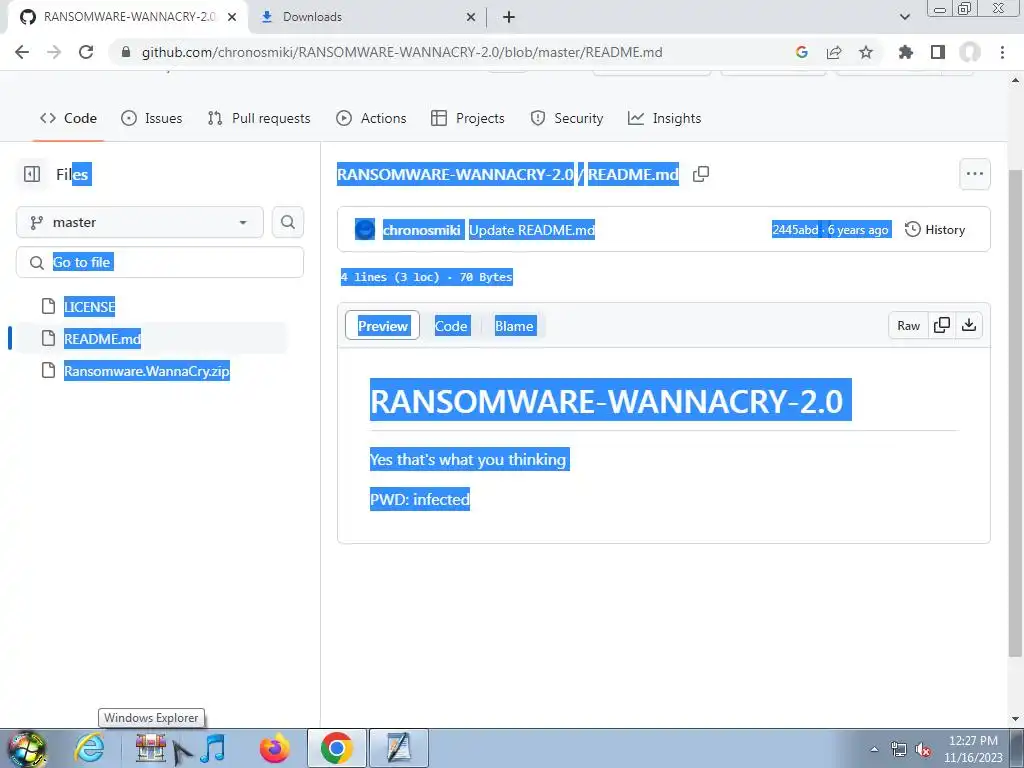Screen dimensions: 1024x768
Task: Open the Actions tab
Action: 371,118
